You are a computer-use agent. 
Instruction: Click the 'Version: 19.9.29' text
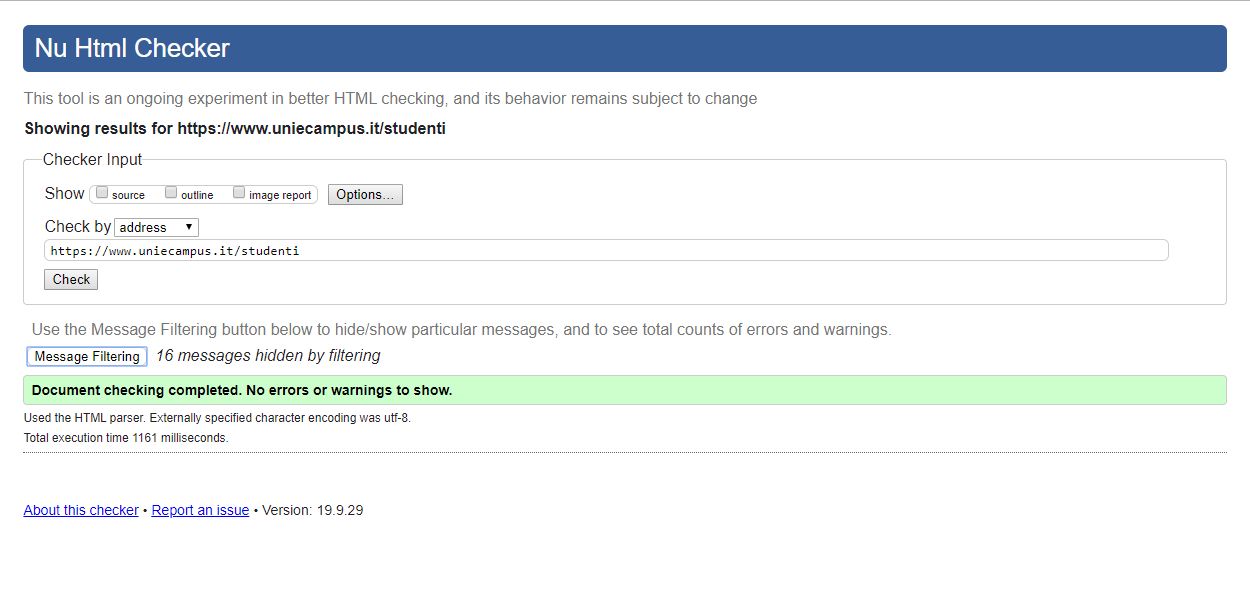click(x=312, y=510)
